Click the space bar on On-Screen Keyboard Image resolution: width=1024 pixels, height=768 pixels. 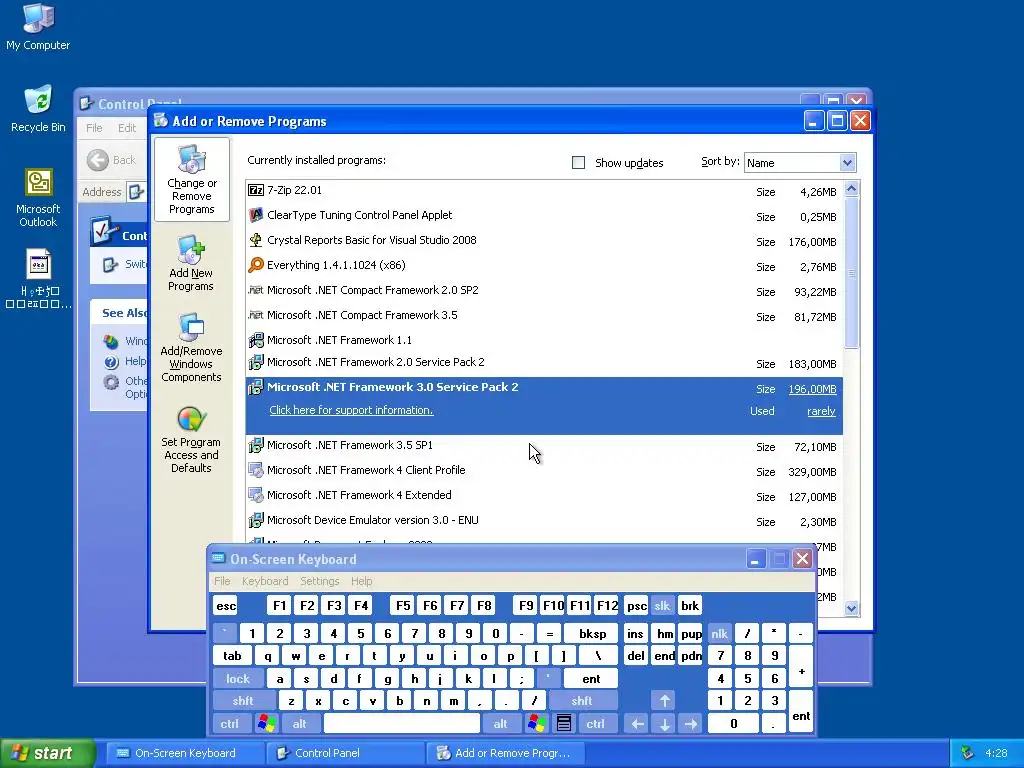click(402, 724)
